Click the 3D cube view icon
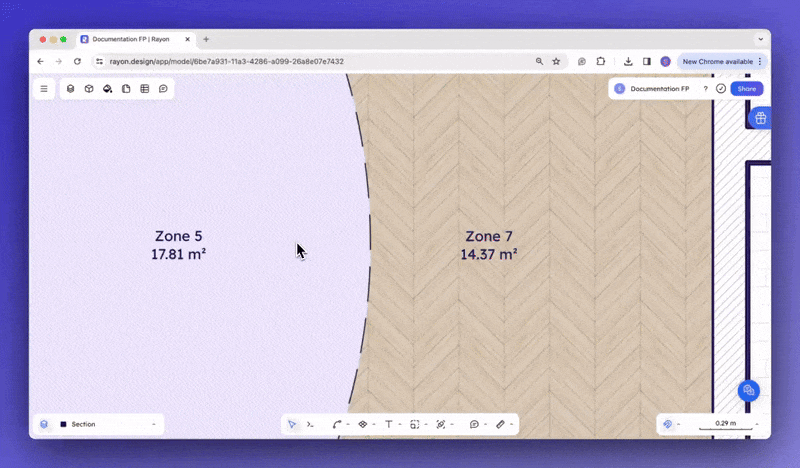 point(89,89)
